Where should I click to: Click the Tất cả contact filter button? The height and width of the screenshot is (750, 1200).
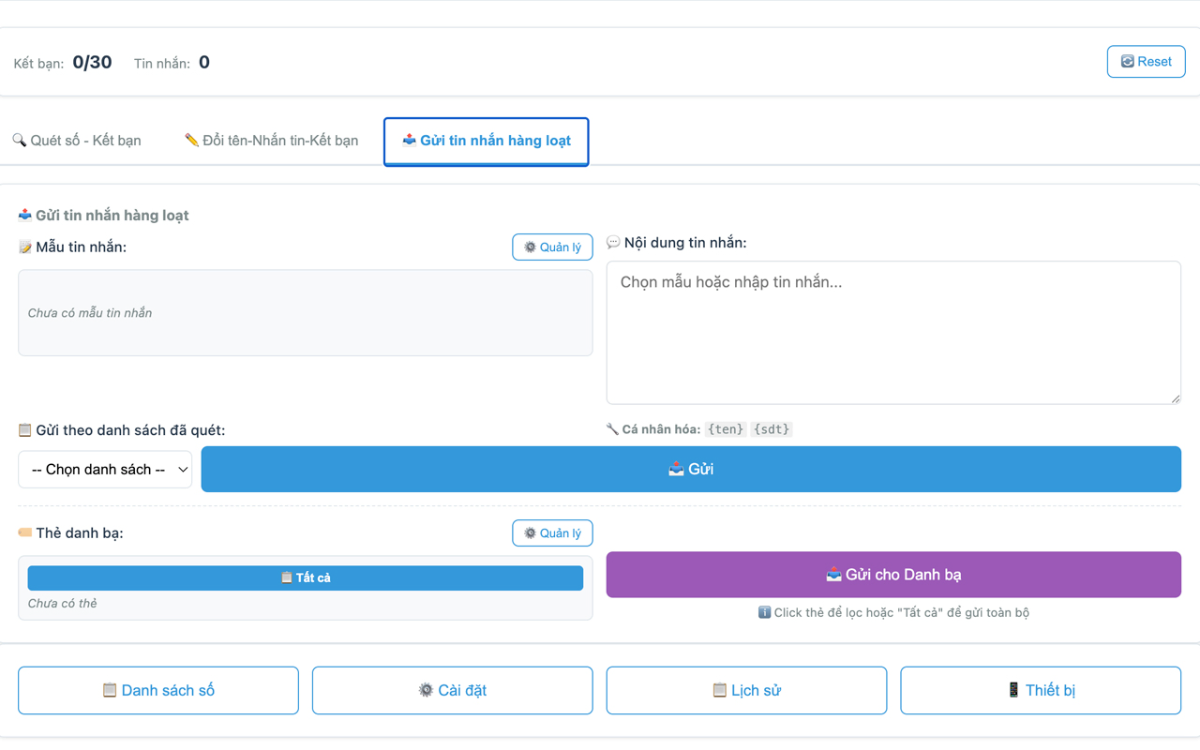click(304, 577)
